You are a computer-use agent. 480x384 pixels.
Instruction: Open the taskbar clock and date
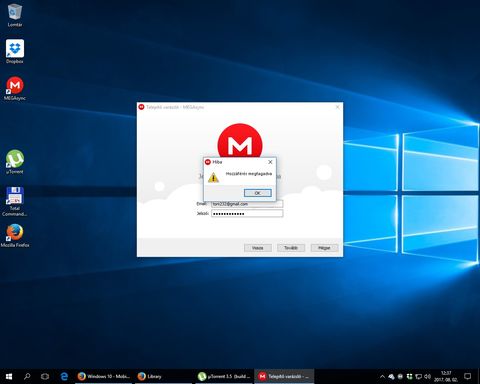coord(446,376)
